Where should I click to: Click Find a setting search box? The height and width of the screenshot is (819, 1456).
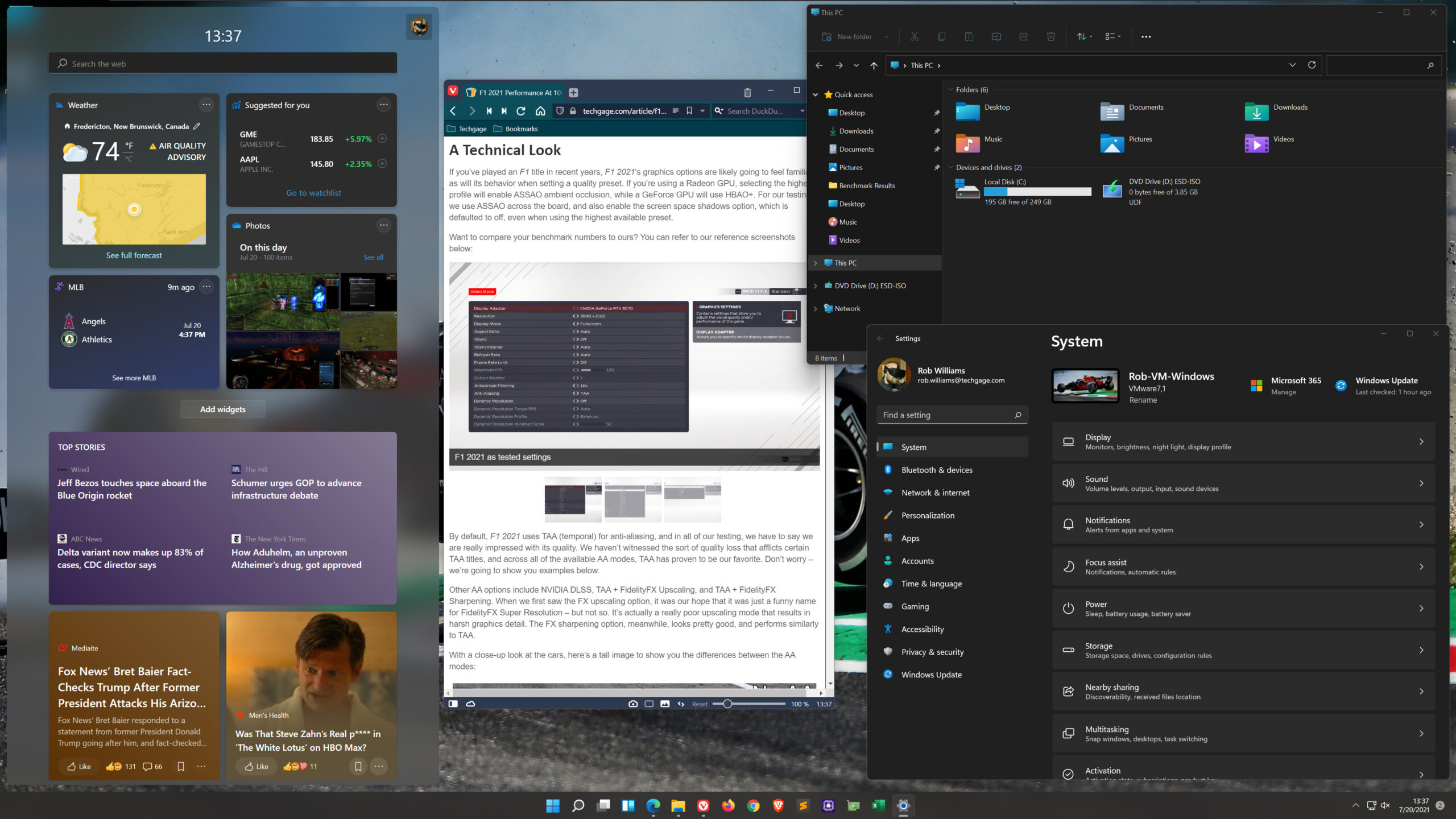[x=953, y=415]
